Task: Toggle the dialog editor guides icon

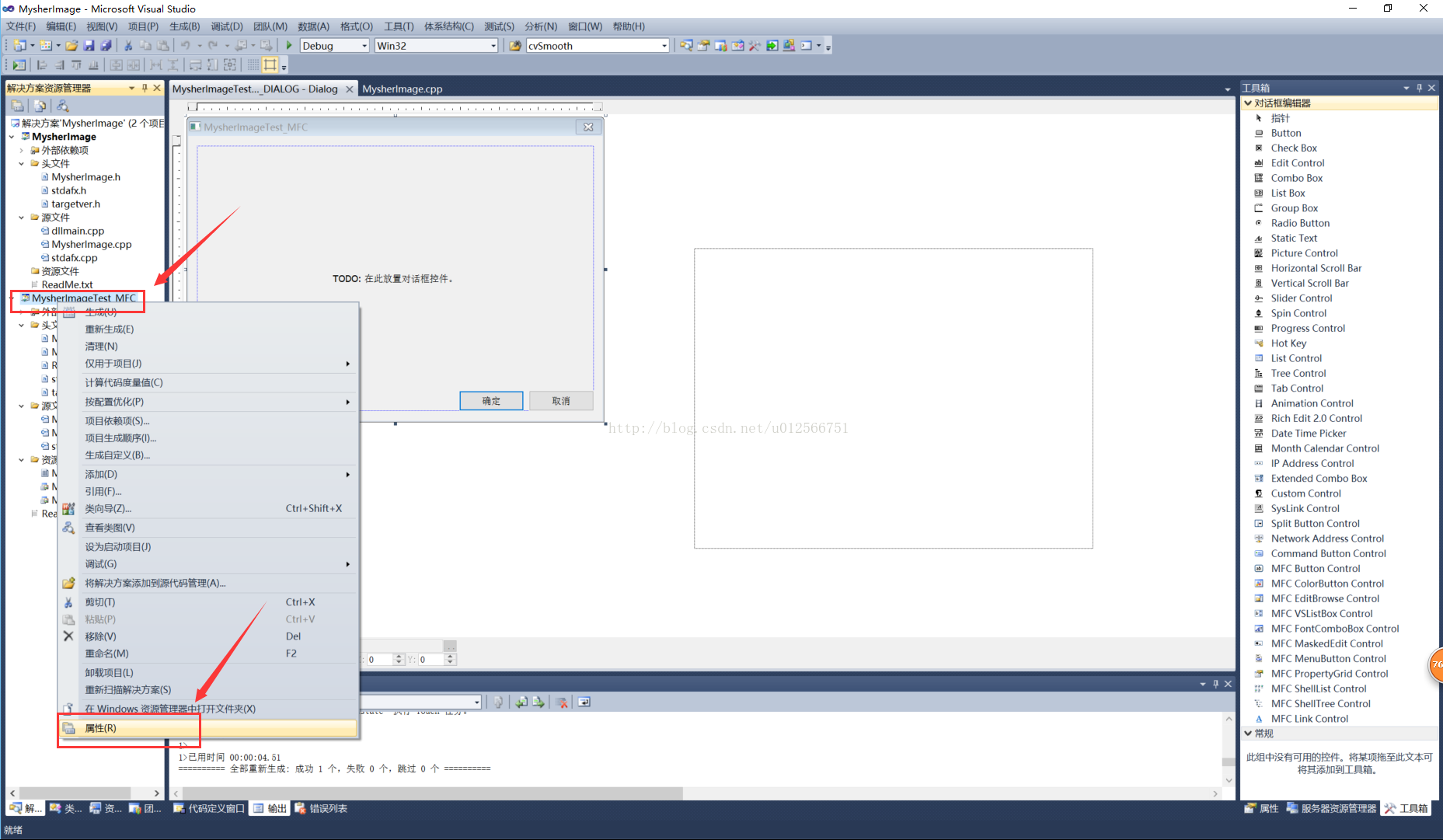Action: (x=270, y=65)
